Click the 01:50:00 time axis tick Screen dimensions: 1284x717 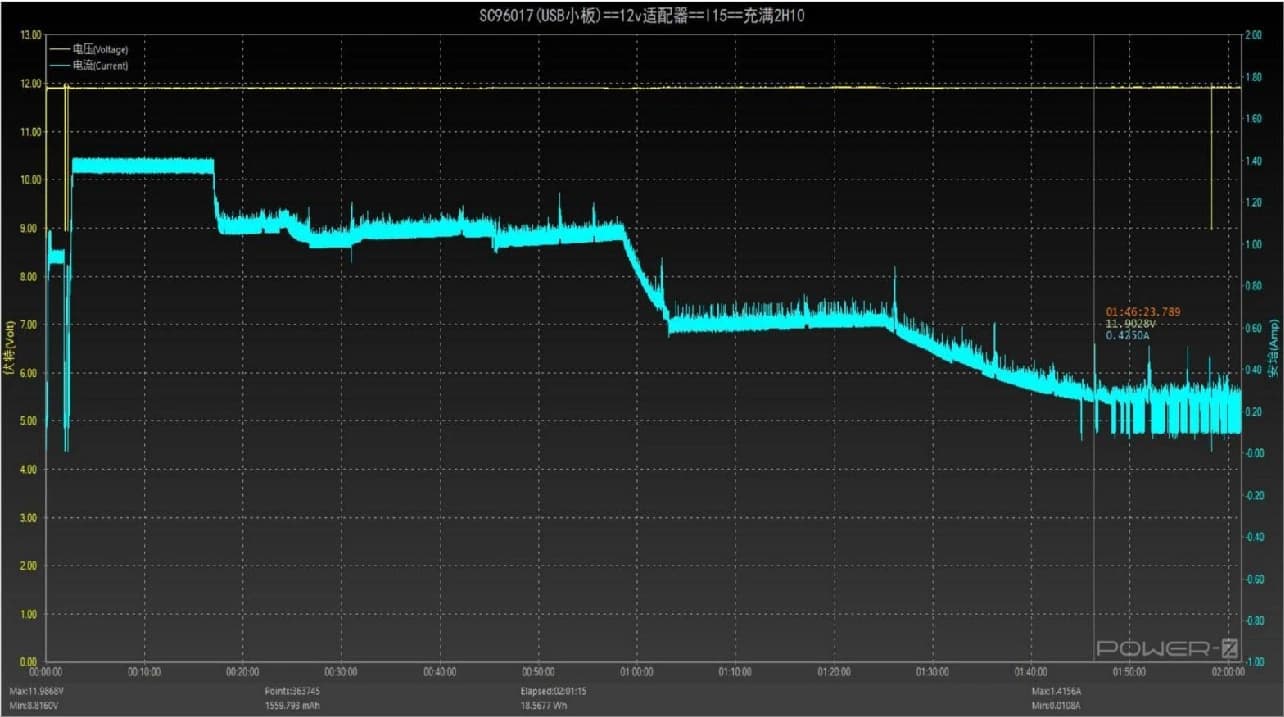tap(1130, 672)
